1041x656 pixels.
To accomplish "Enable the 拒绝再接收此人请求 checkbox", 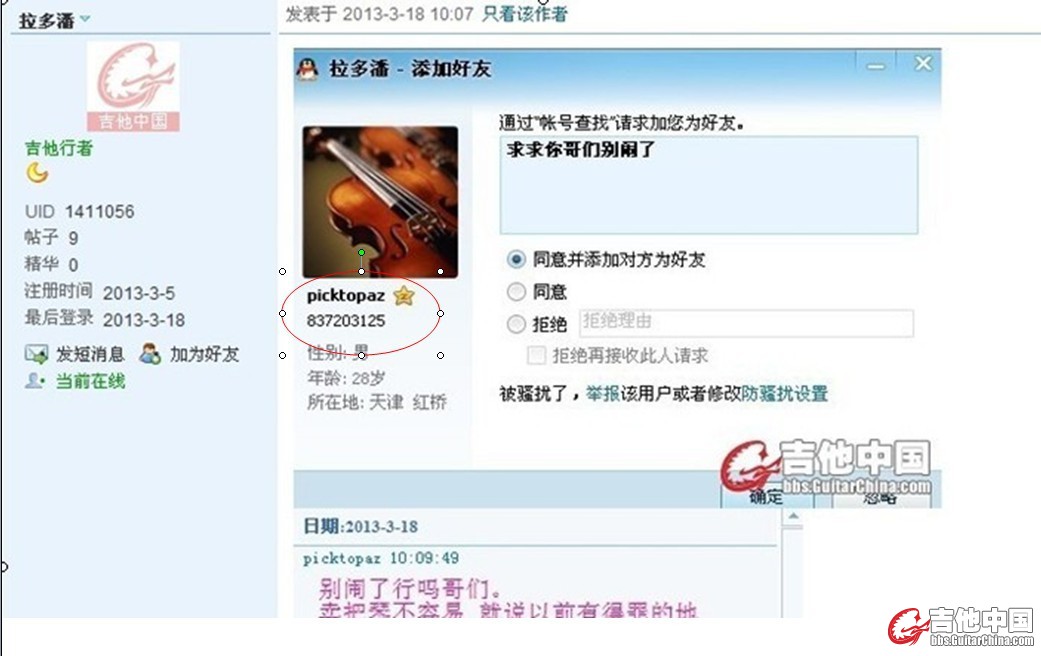I will coord(536,355).
